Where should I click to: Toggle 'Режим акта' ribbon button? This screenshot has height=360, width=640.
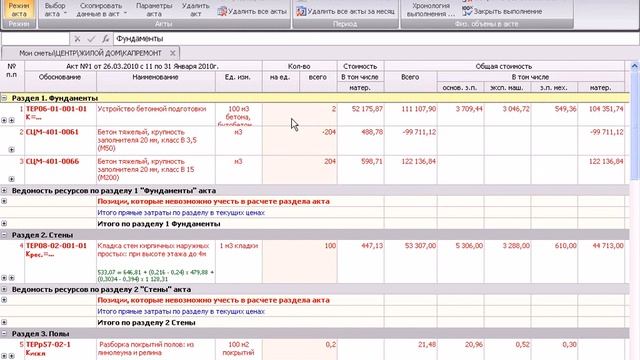19,10
